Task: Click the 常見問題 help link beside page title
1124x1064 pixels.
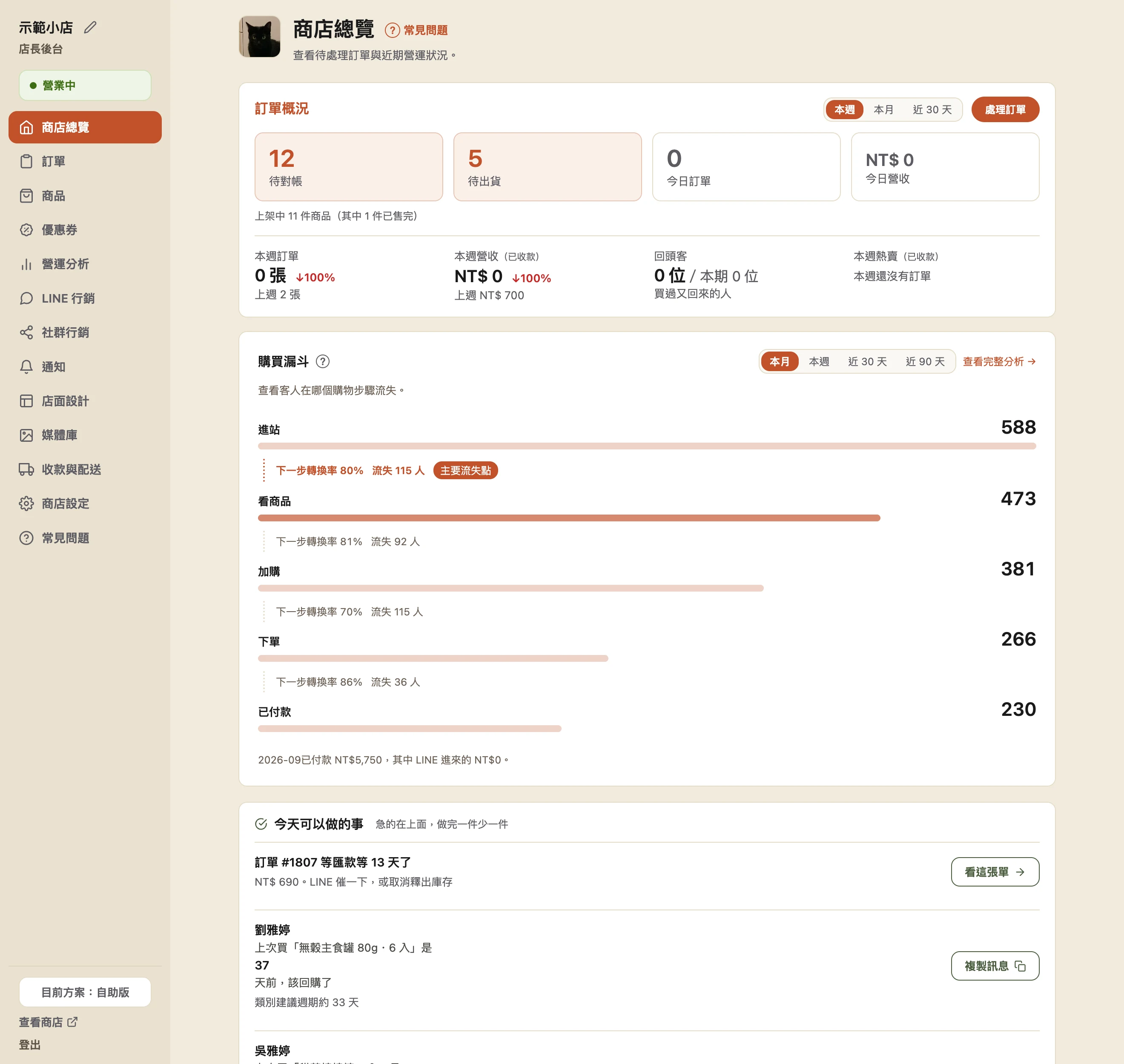Action: (416, 30)
